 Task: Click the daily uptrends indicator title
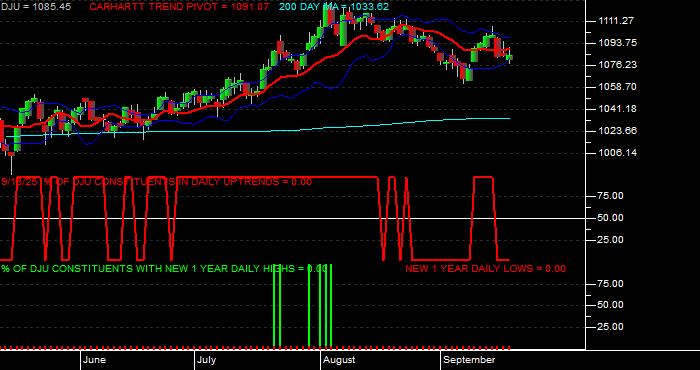pyautogui.click(x=157, y=182)
